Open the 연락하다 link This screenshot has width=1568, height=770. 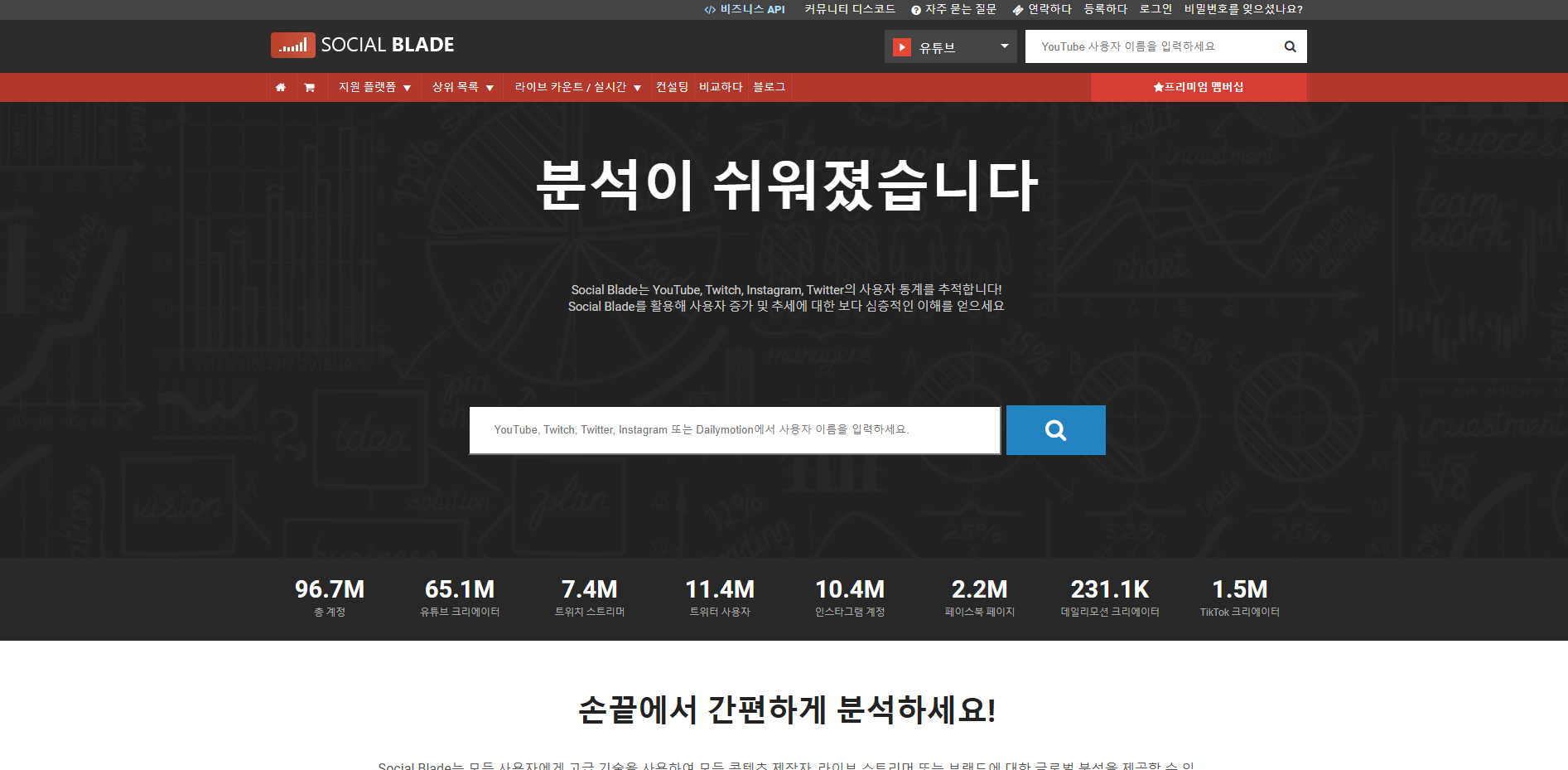(x=1042, y=9)
